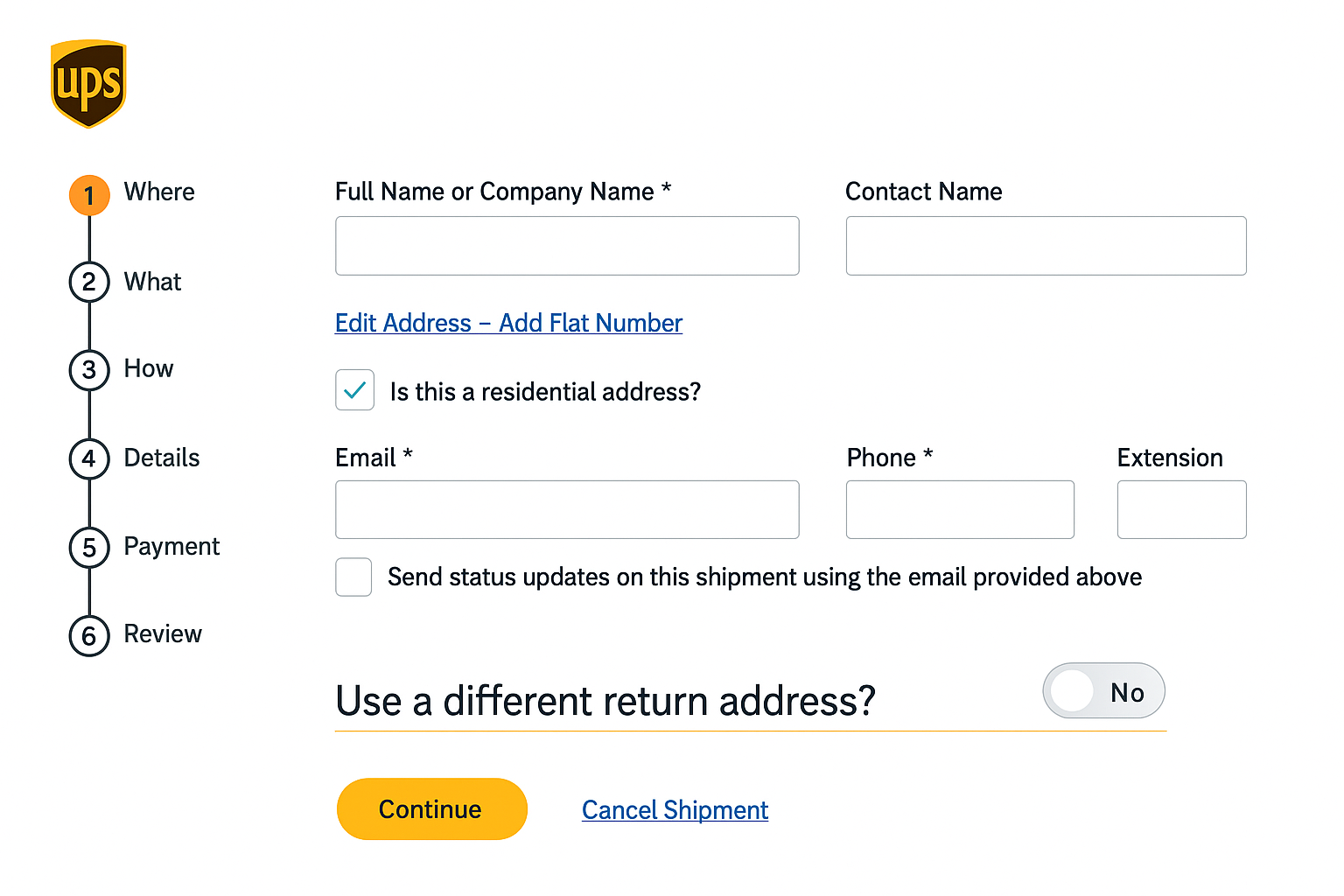Enable status updates email checkbox
Image resolution: width=1344 pixels, height=896 pixels.
(x=353, y=577)
